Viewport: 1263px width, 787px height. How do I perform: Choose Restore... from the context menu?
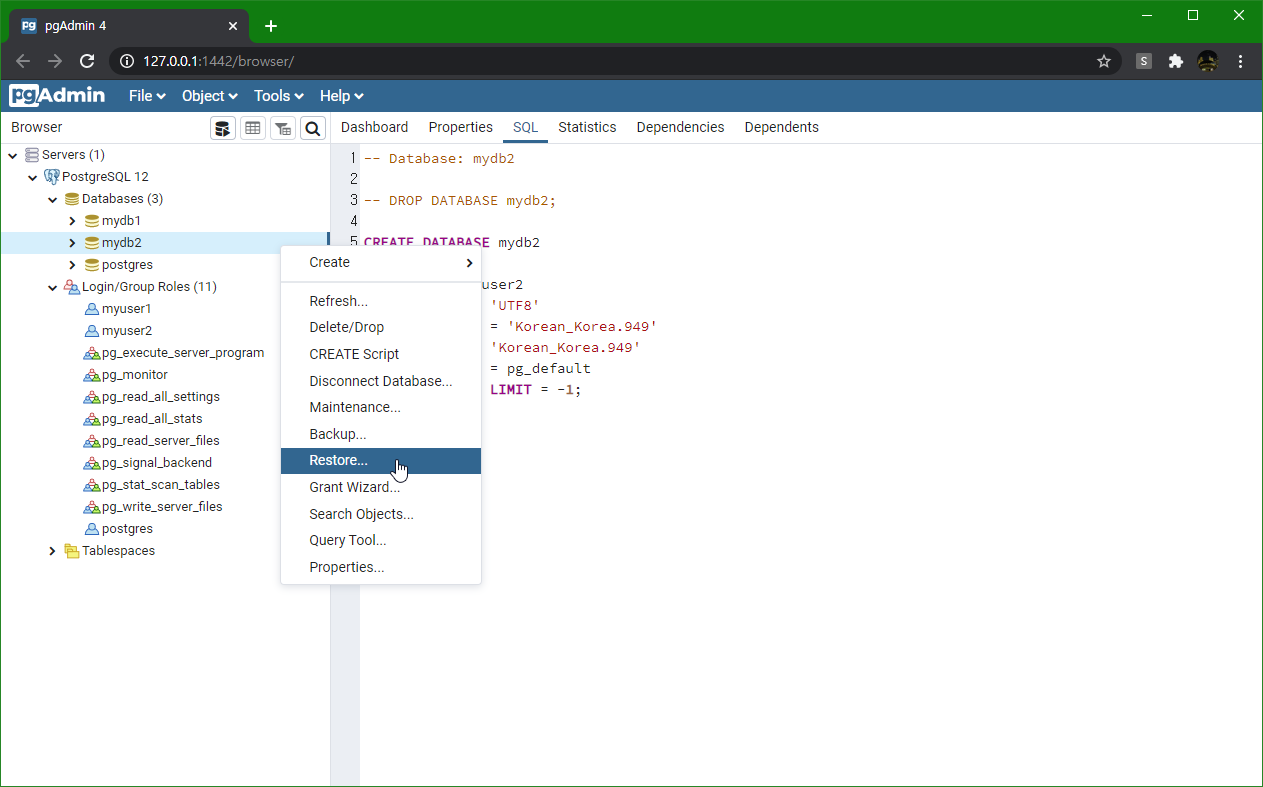click(x=381, y=460)
